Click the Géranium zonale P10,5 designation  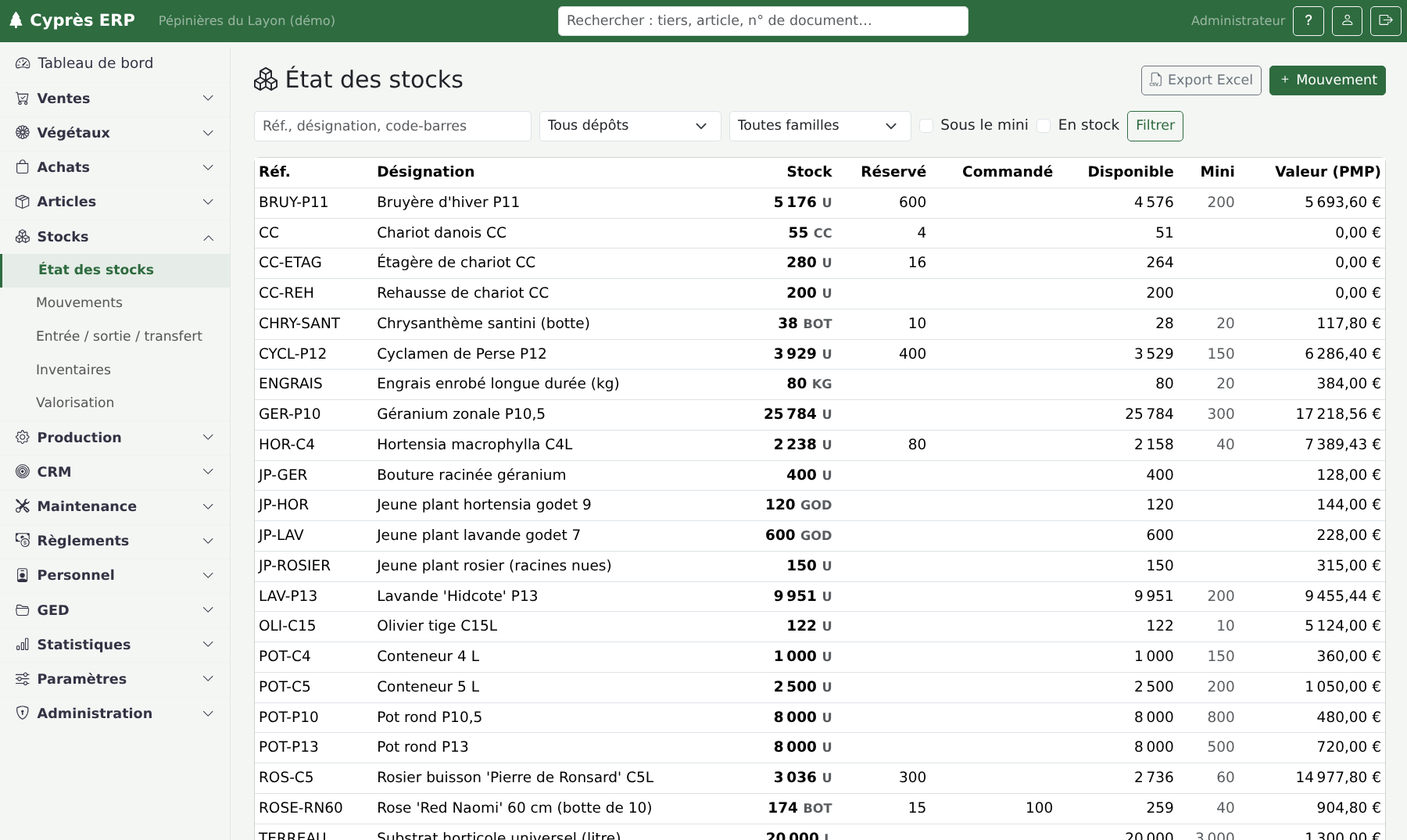(x=460, y=414)
